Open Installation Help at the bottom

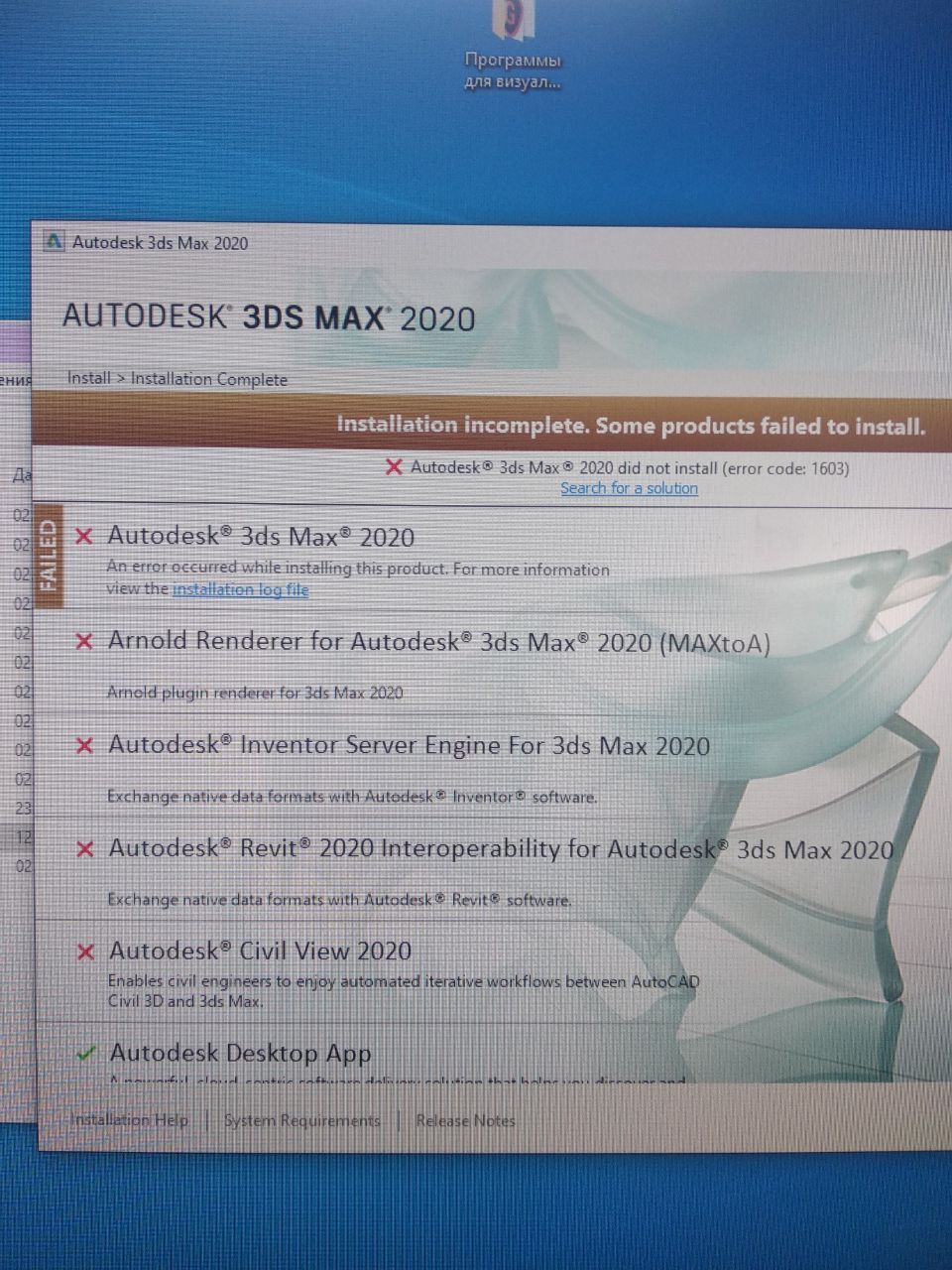pos(129,1120)
